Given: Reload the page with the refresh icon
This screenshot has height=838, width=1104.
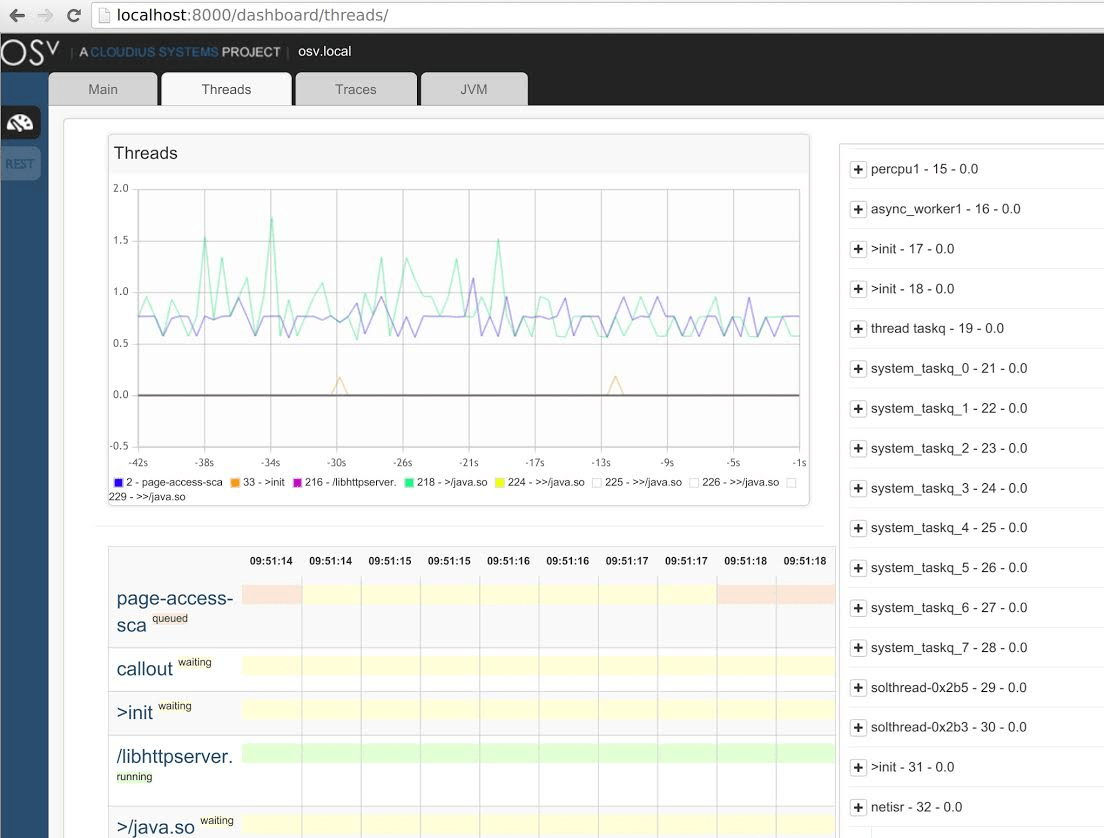Looking at the screenshot, I should click(x=73, y=16).
